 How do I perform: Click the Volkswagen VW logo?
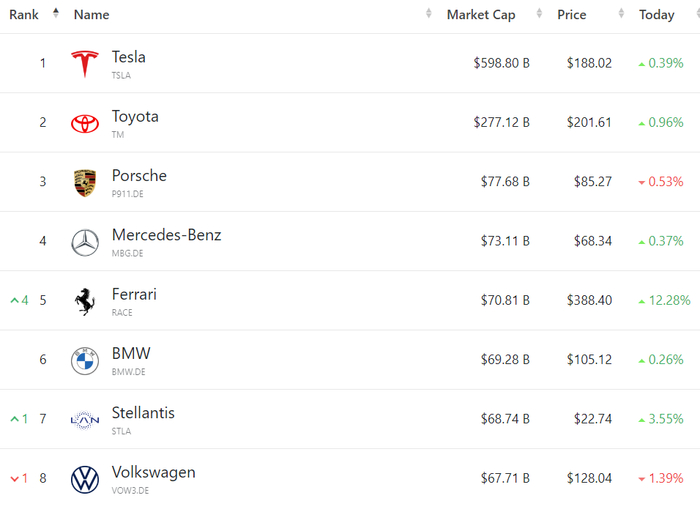(x=85, y=480)
